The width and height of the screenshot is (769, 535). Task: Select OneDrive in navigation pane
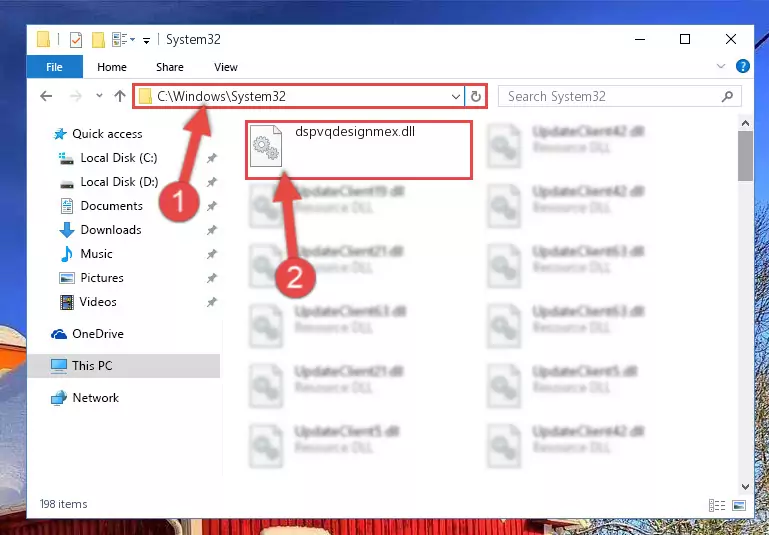pos(98,334)
